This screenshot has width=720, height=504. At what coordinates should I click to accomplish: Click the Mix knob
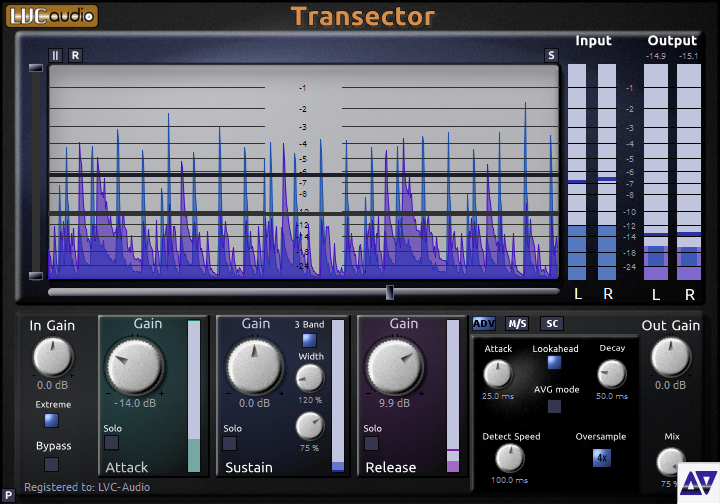(x=670, y=462)
